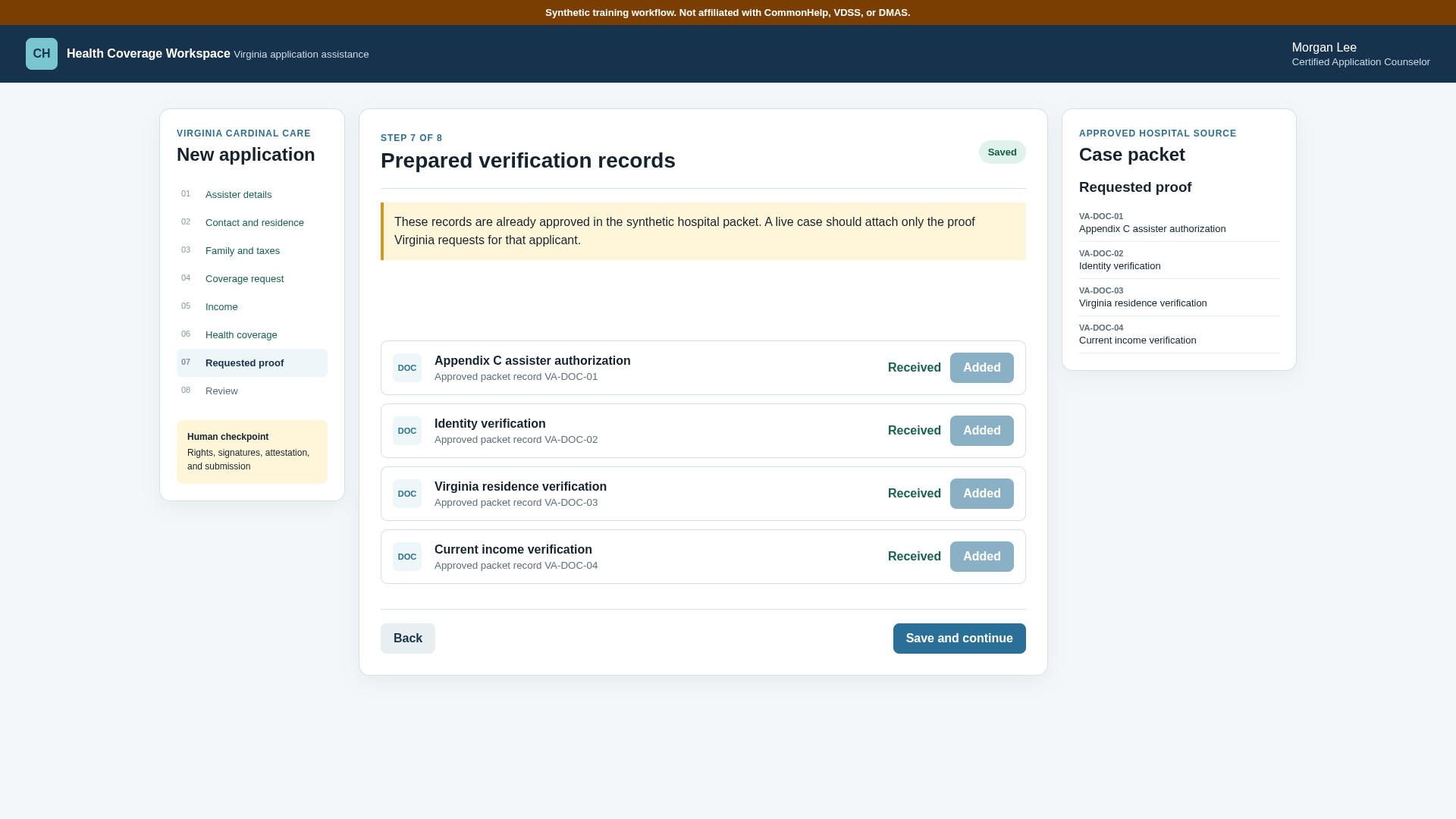1456x819 pixels.
Task: Select step 07 Requested proof
Action: [252, 362]
